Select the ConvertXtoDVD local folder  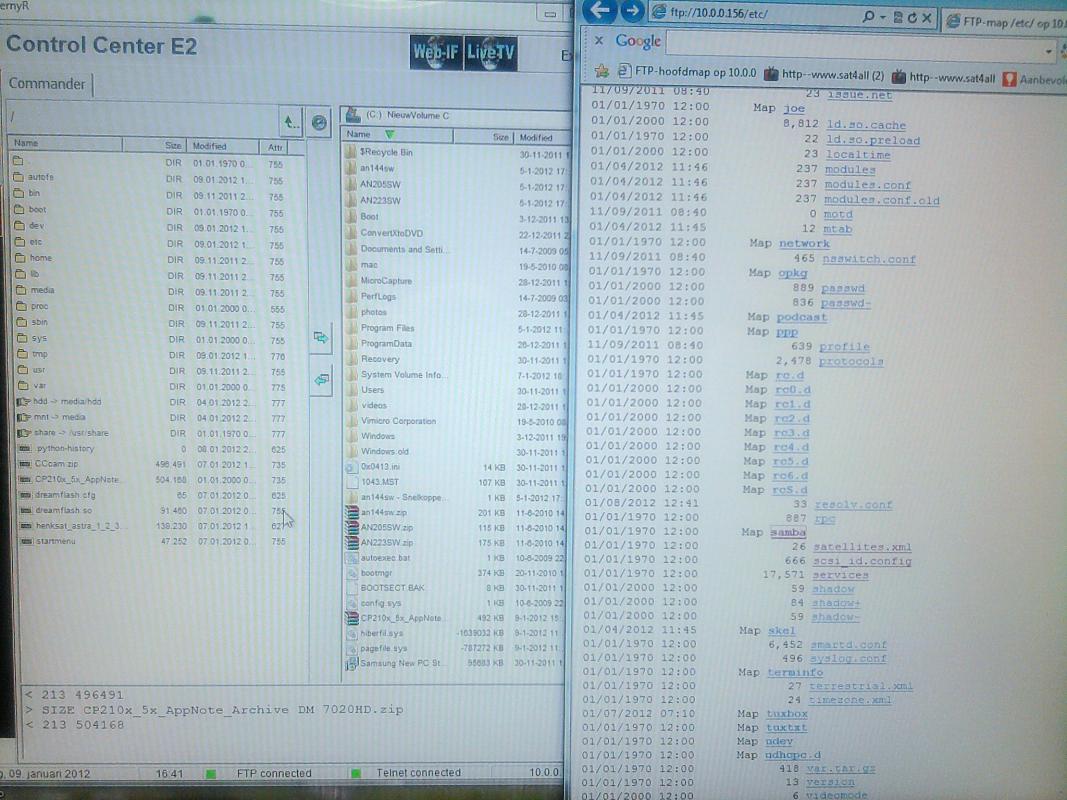coord(384,233)
